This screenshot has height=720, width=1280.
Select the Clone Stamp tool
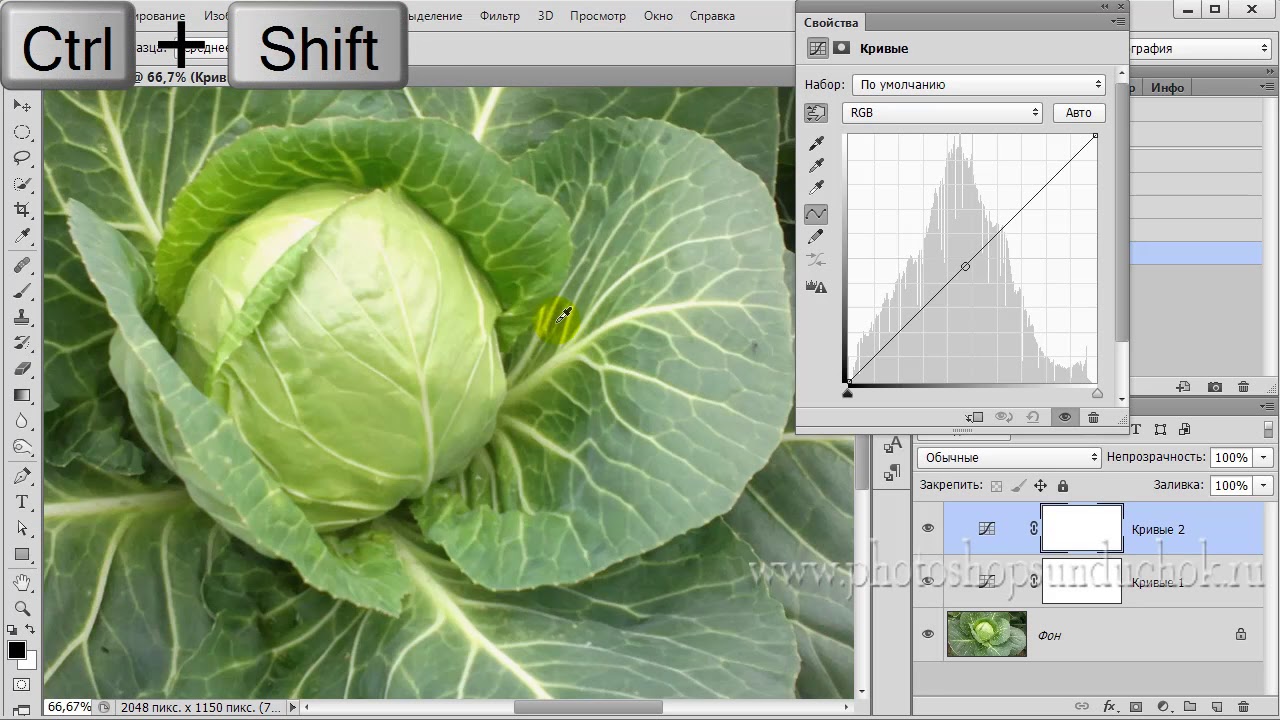click(x=22, y=317)
